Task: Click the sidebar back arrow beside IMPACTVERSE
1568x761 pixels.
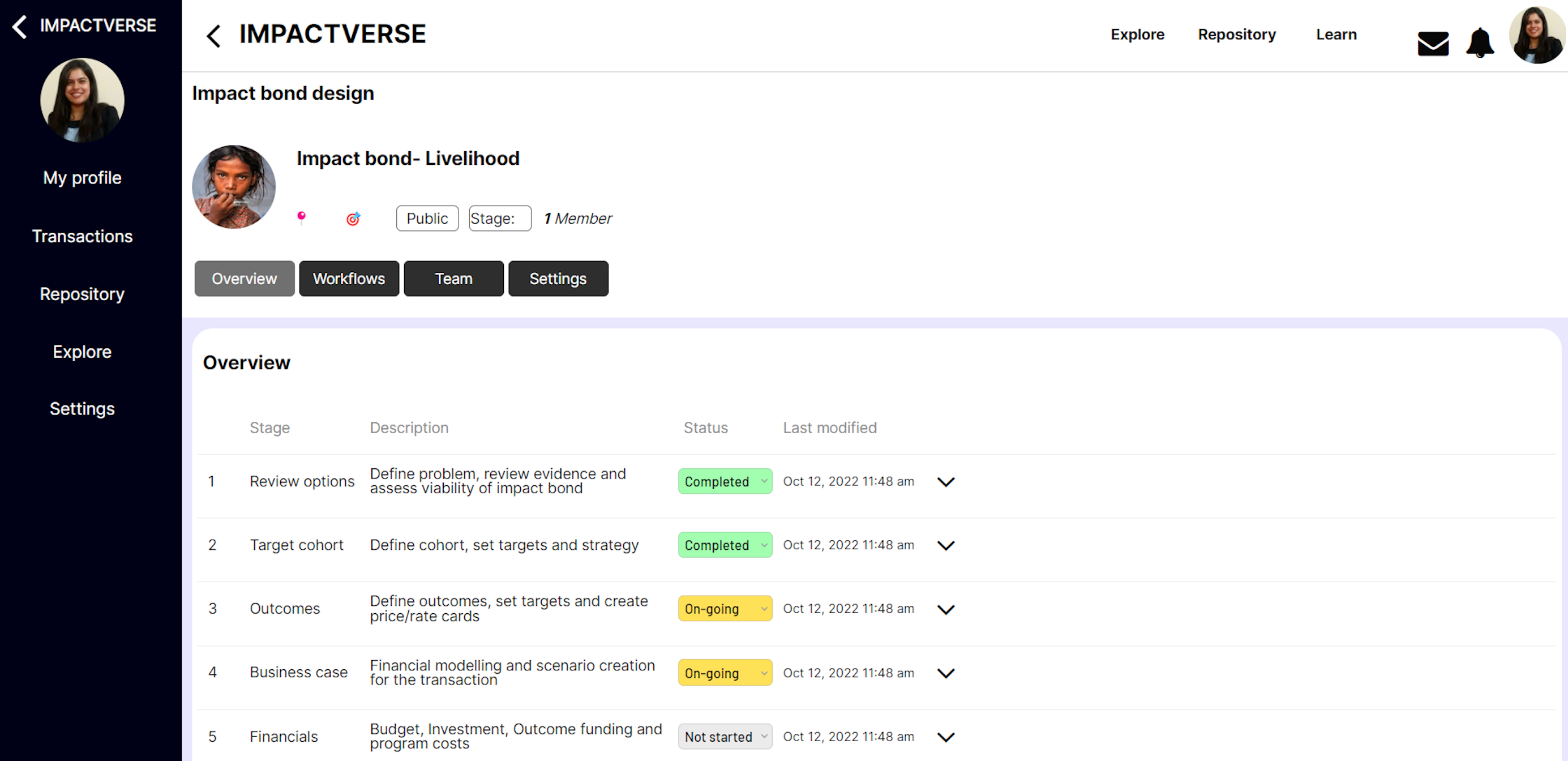Action: [19, 26]
